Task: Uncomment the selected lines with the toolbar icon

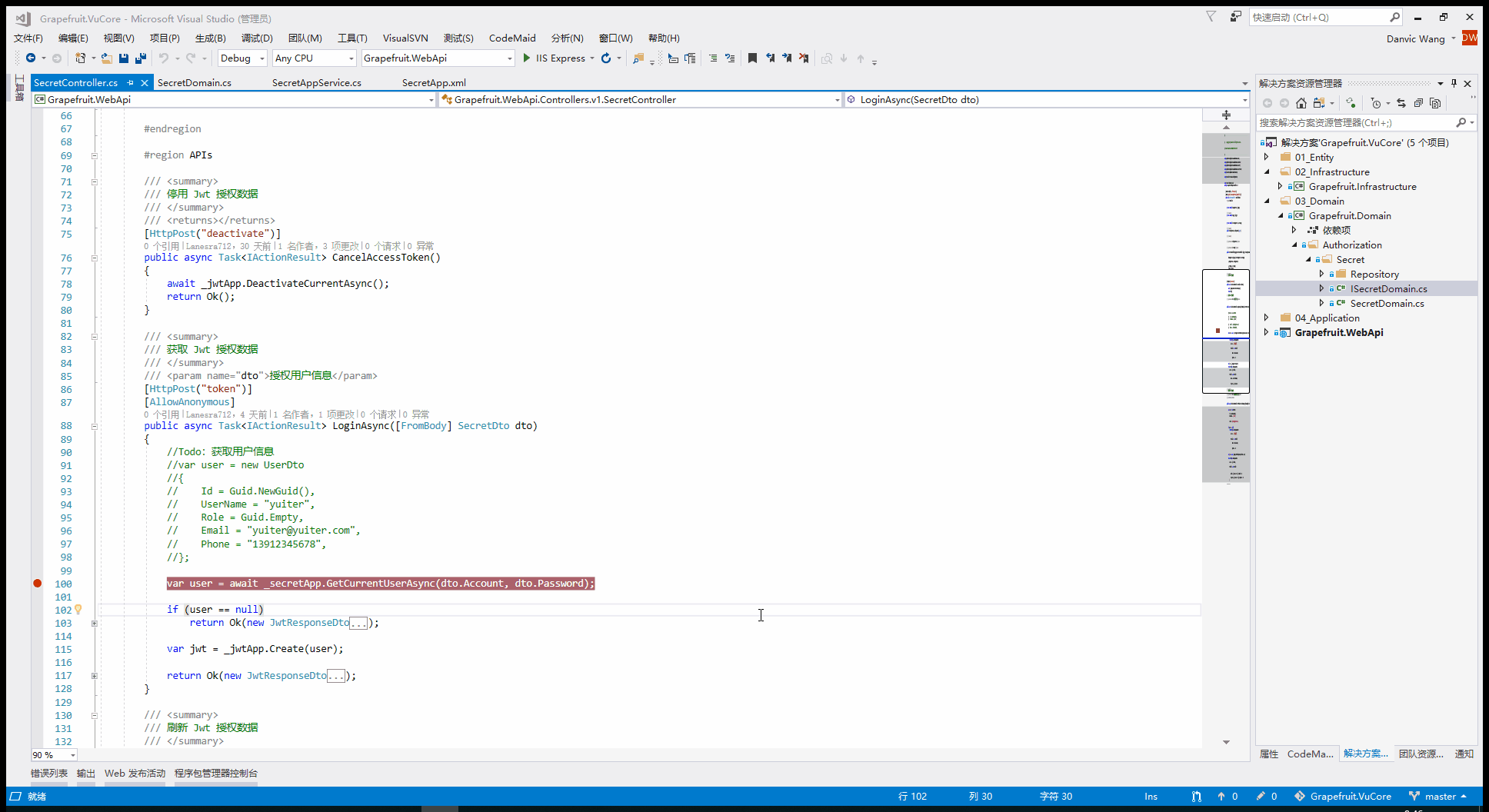Action: pos(730,58)
